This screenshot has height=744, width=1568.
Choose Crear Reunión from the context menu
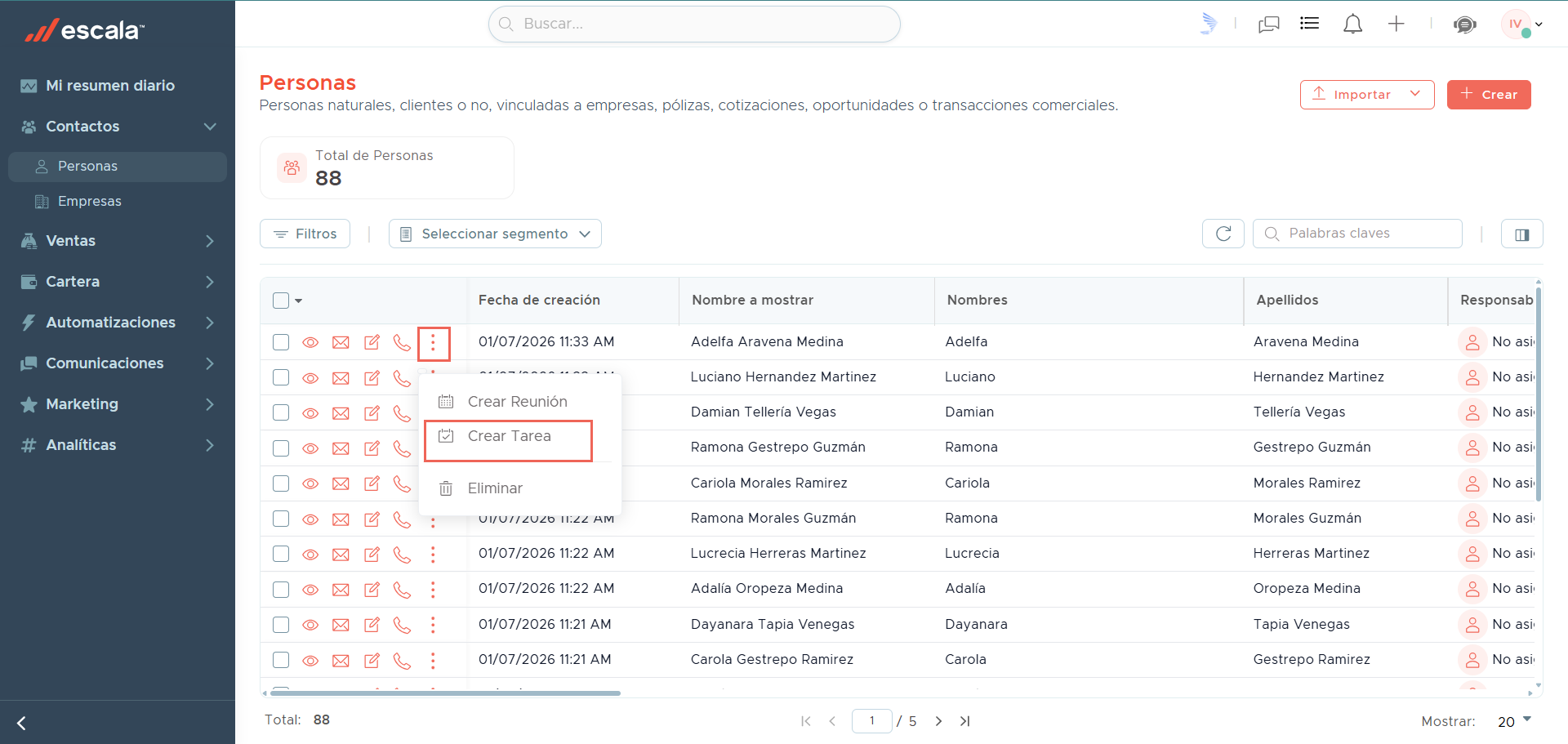519,402
